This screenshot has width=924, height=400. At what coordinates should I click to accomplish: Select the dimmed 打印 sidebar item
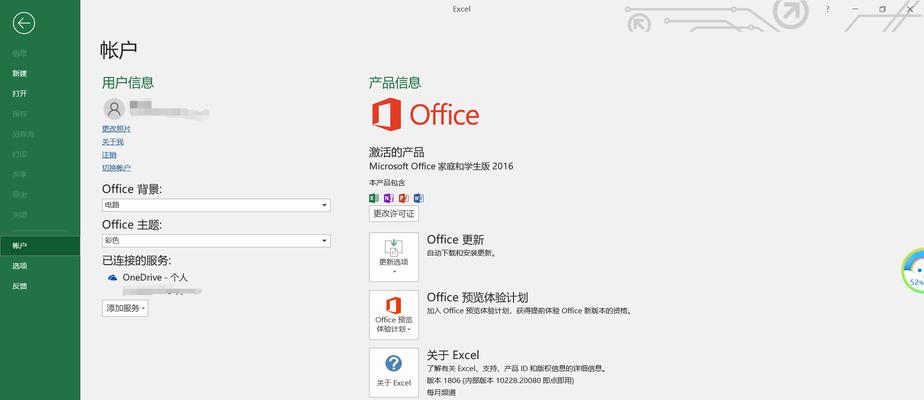coord(19,154)
